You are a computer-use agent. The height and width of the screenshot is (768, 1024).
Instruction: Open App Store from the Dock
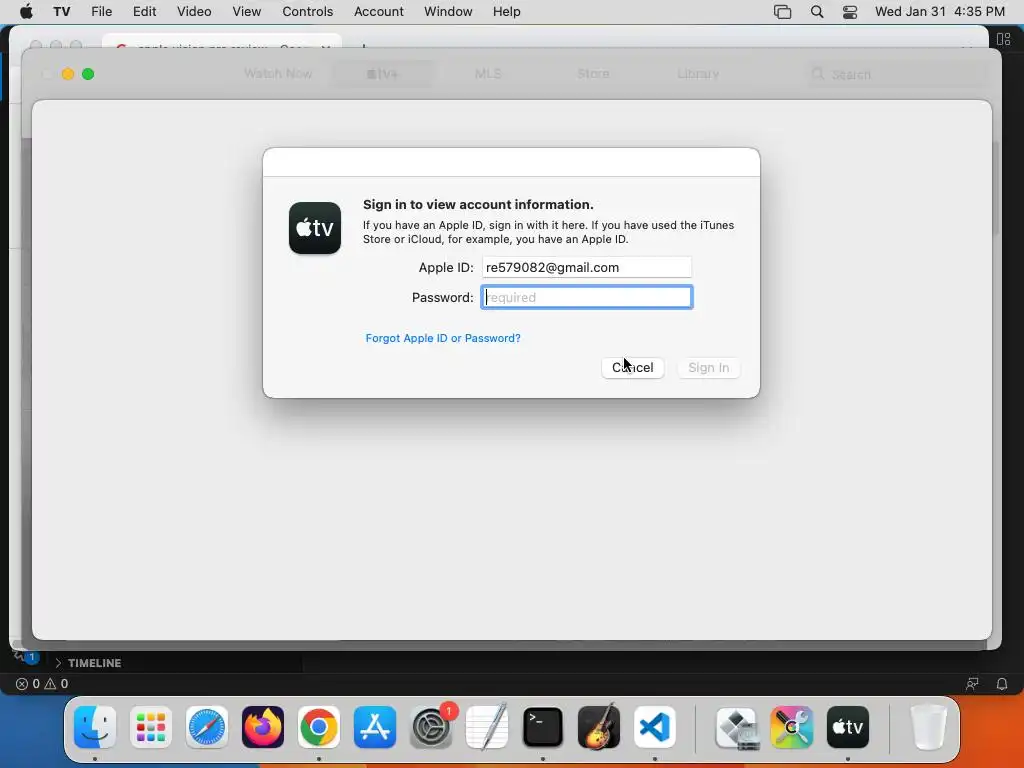click(x=375, y=727)
